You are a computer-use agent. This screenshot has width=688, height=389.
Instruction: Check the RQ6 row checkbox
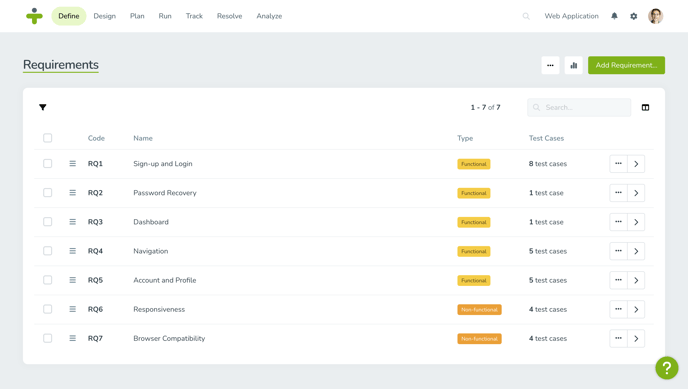coord(47,309)
